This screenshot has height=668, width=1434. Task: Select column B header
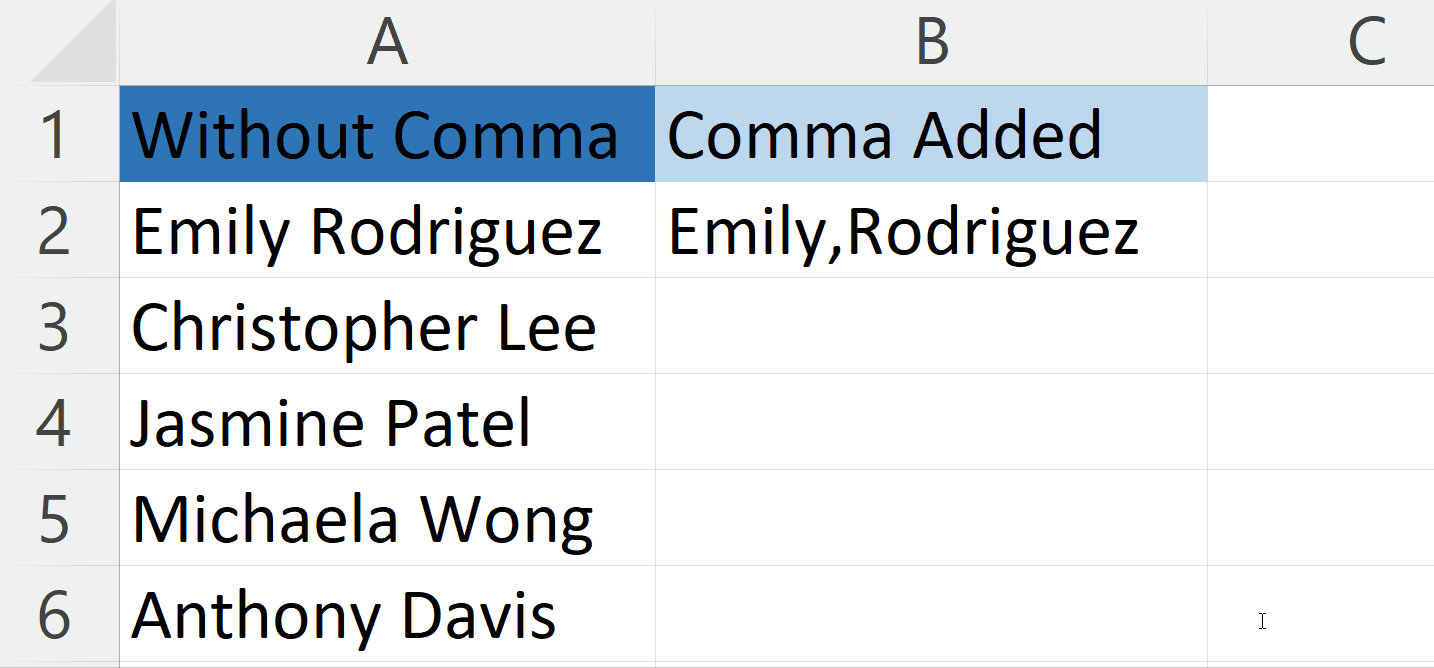coord(931,42)
